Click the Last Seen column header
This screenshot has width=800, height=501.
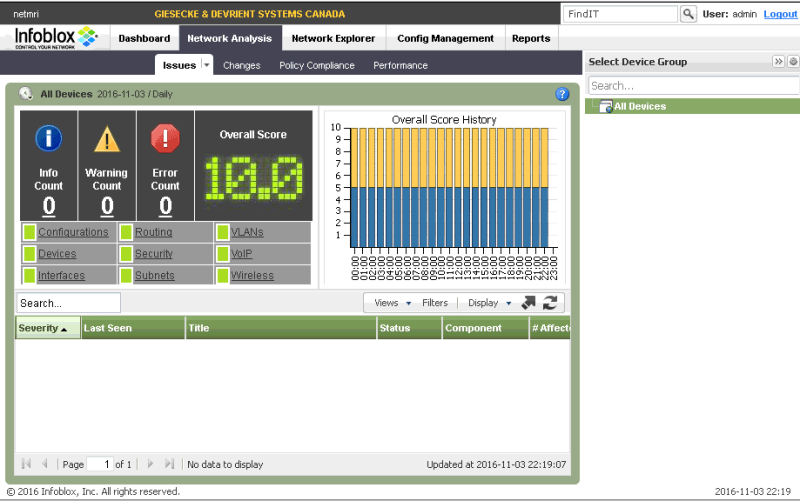coord(133,328)
